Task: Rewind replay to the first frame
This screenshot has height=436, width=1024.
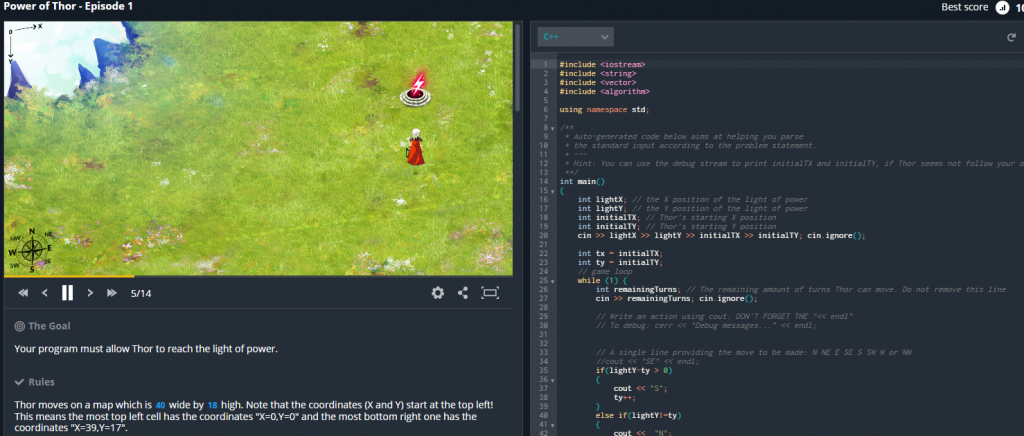Action: tap(23, 293)
